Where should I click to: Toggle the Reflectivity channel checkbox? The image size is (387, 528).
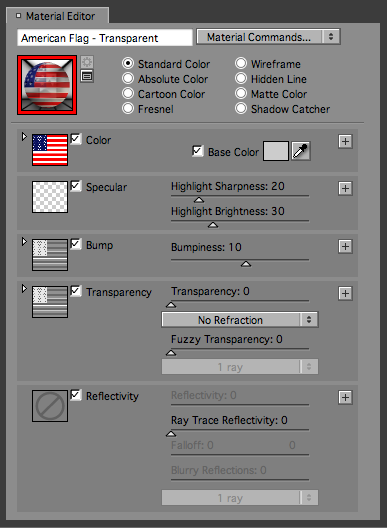click(76, 395)
